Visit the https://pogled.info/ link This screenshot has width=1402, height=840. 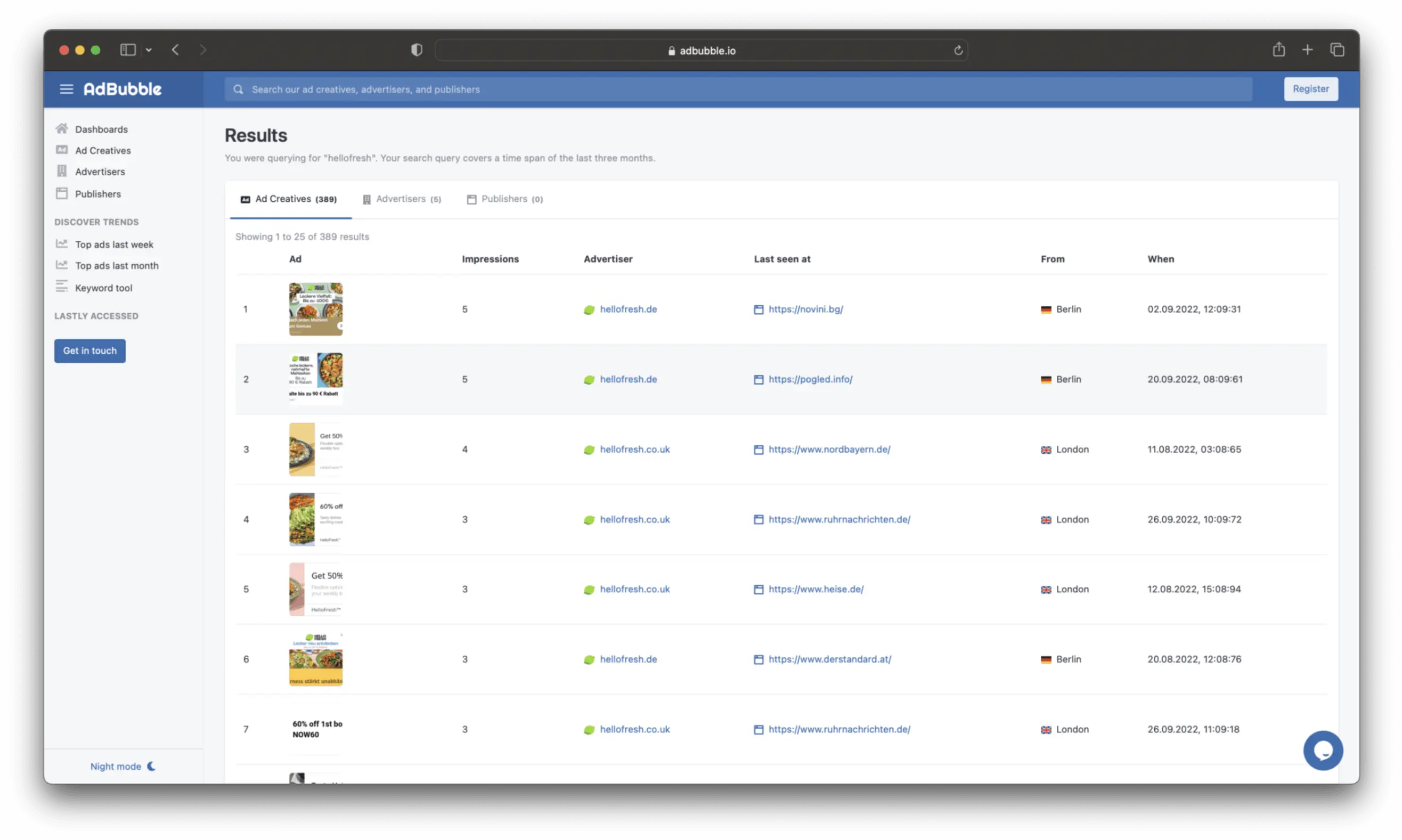810,379
